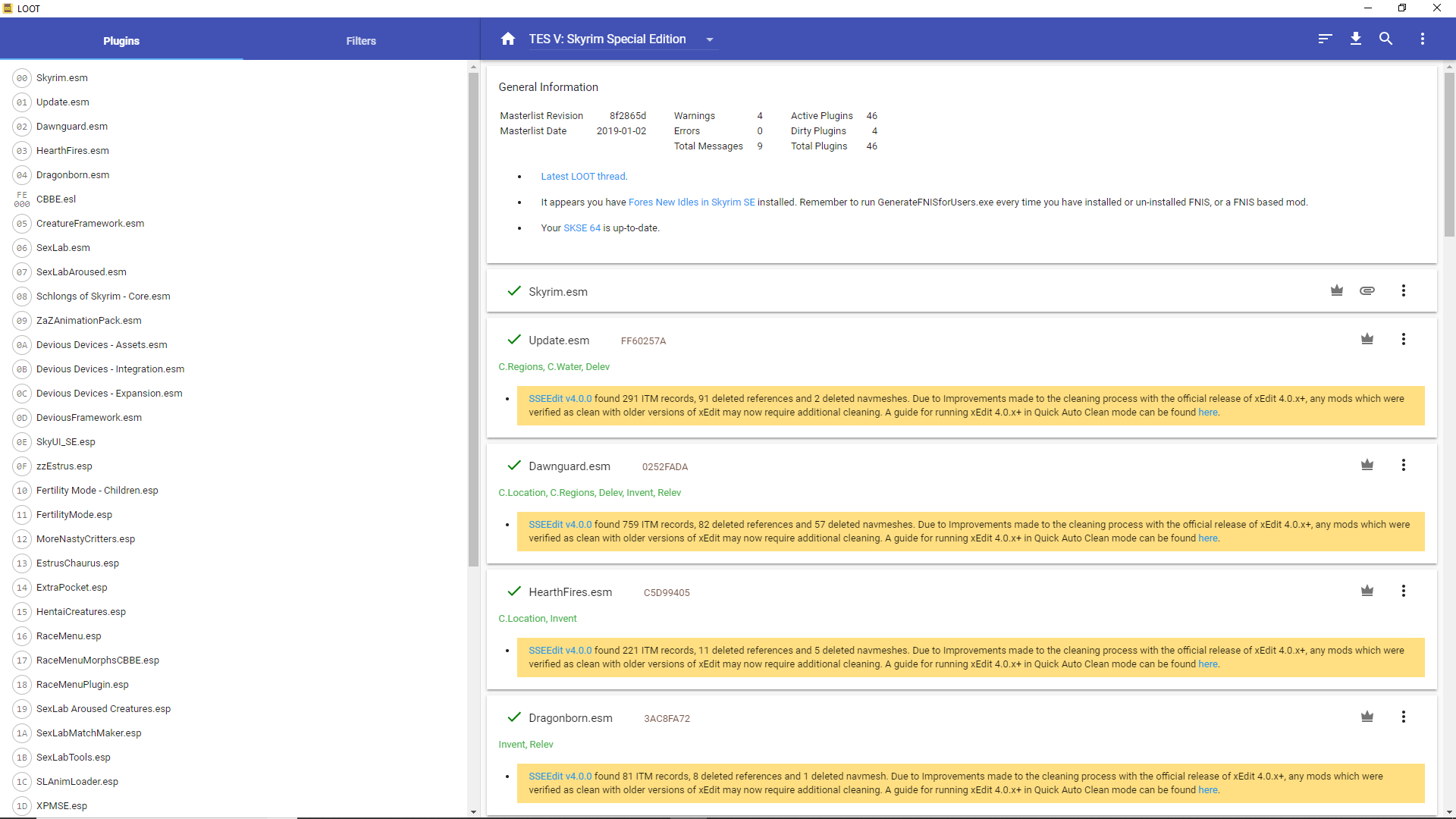Click the checkmark beside HearthFires.esm card title
This screenshot has height=819, width=1456.
click(x=514, y=591)
